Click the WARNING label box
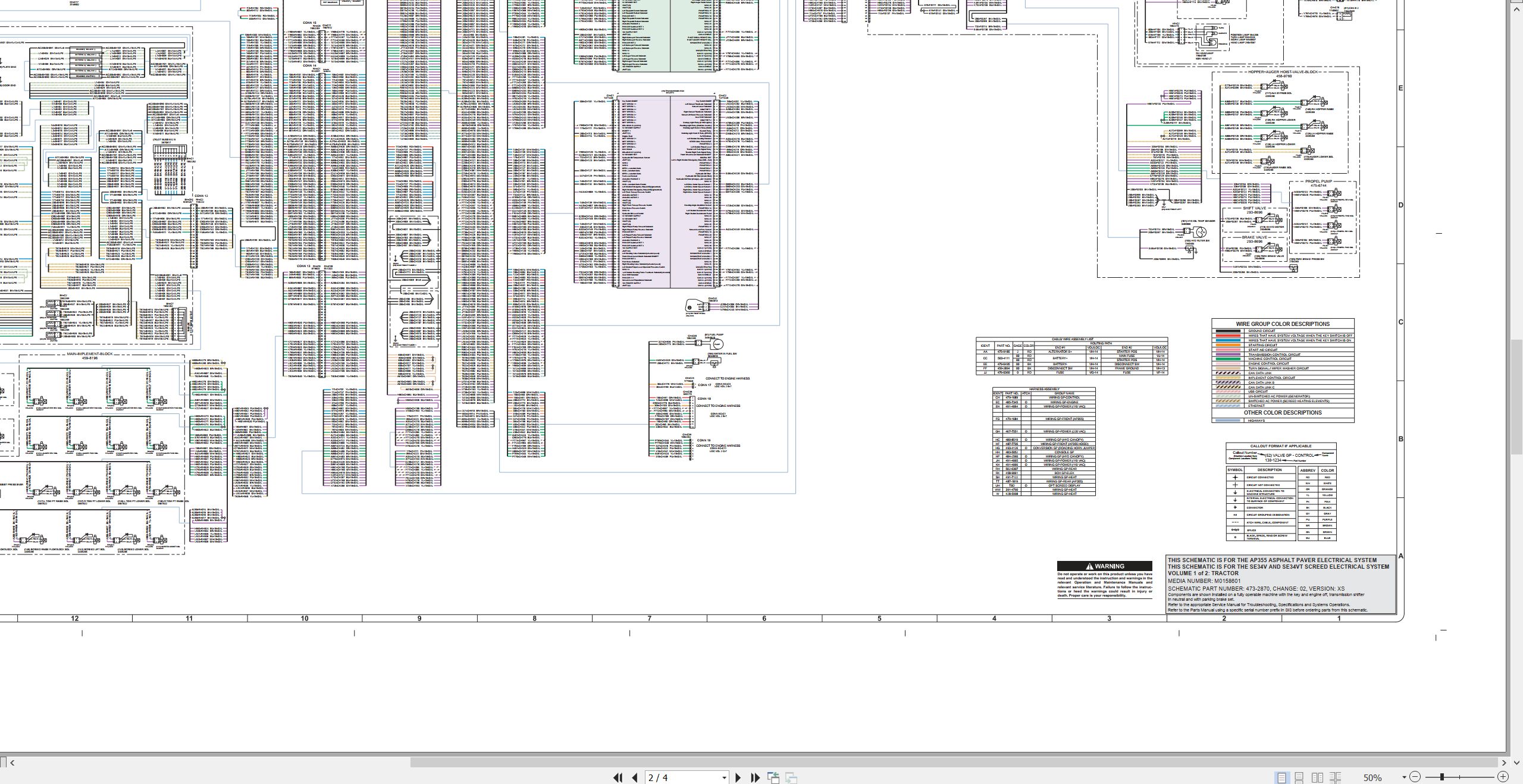Viewport: 1523px width, 784px height. [x=1105, y=566]
